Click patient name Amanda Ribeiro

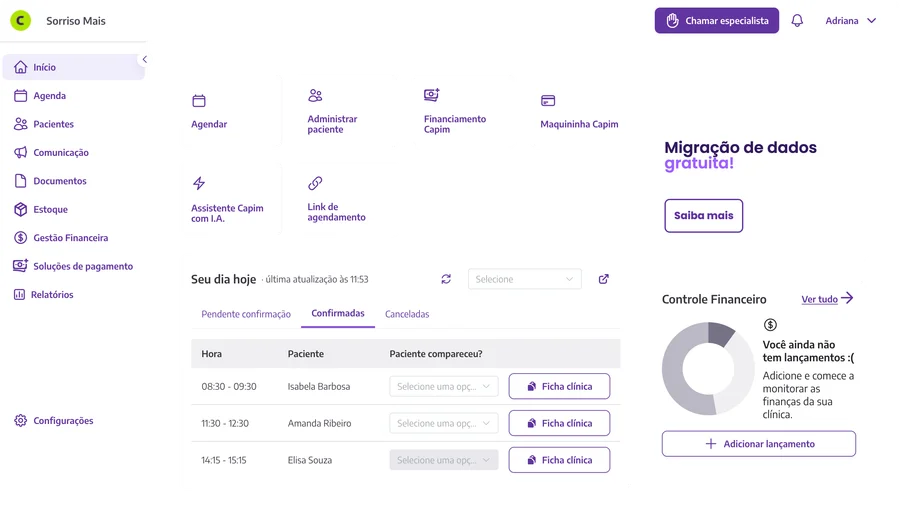click(x=319, y=423)
